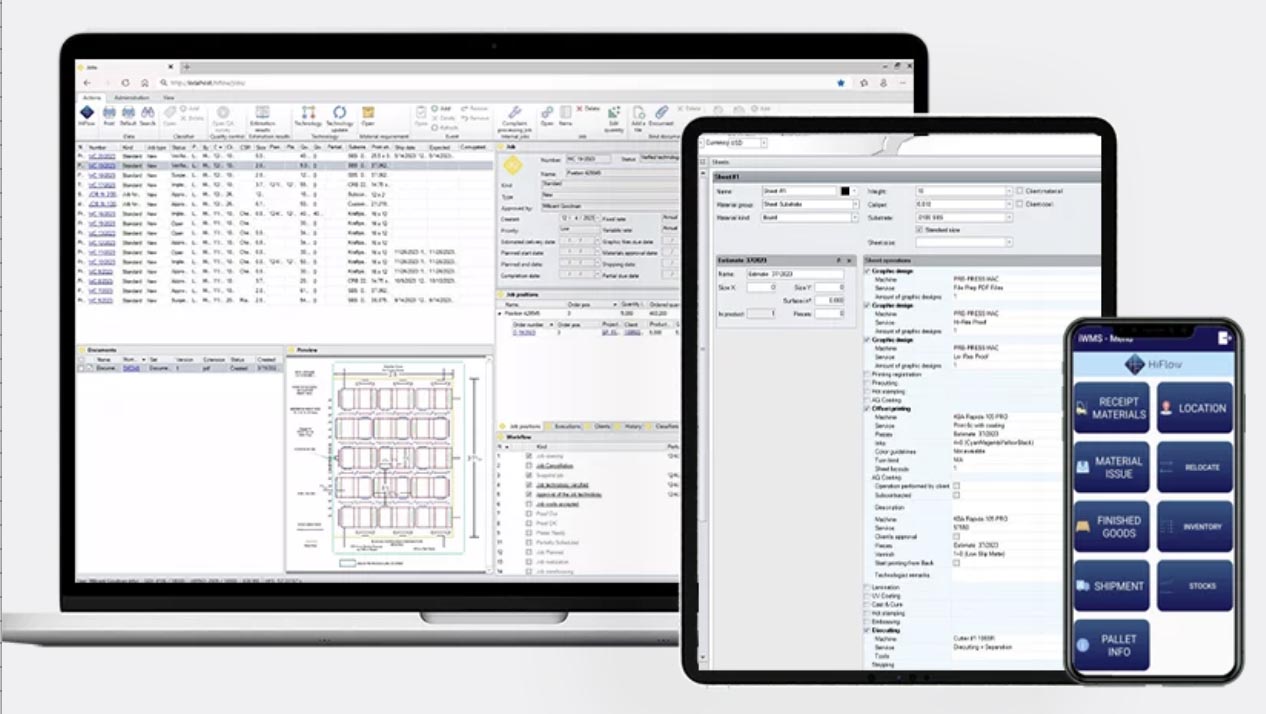This screenshot has width=1266, height=714.
Task: Click the black color swatch beside sheet name
Action: coord(845,191)
